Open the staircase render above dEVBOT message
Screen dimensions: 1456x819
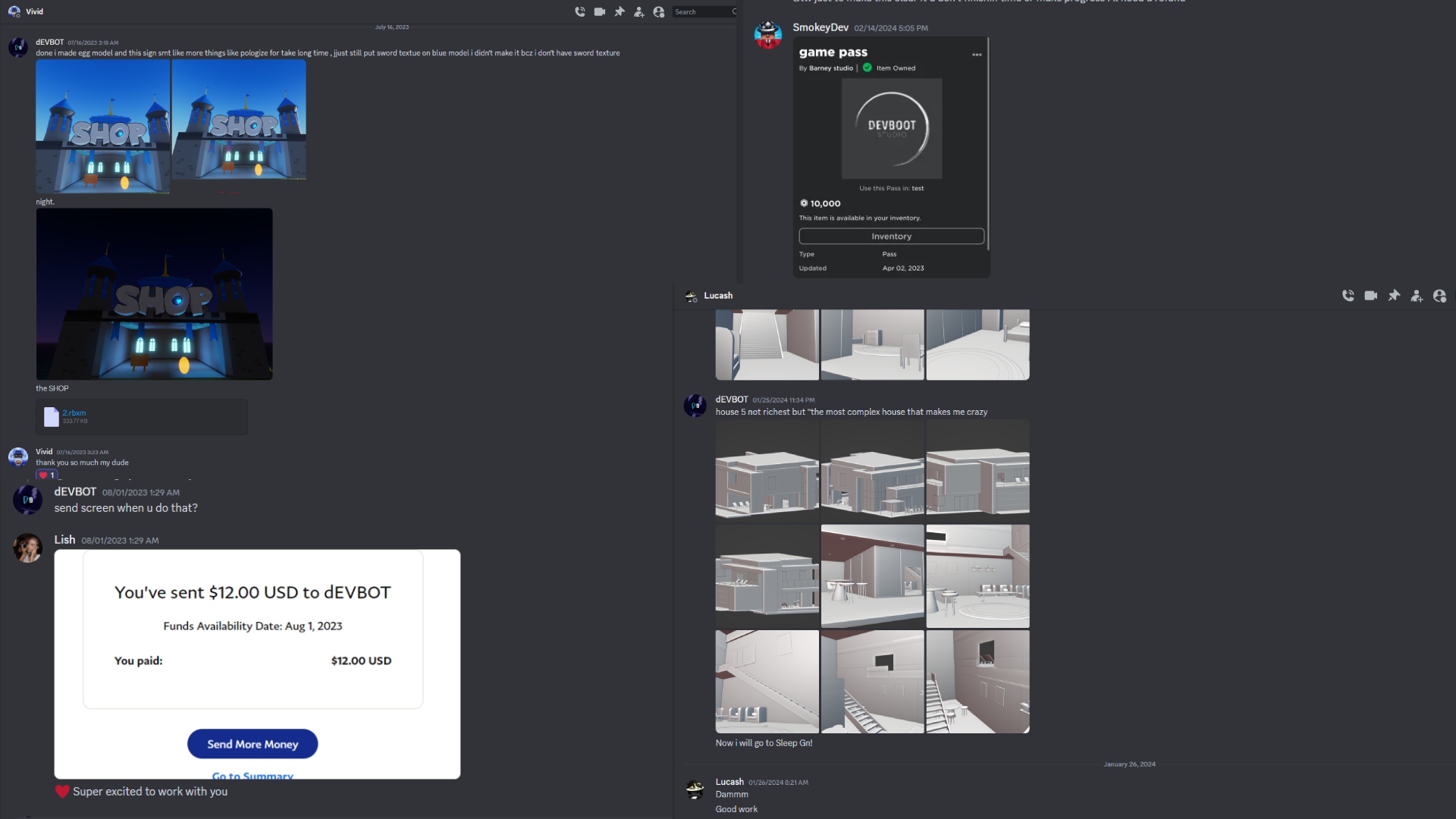tap(767, 344)
